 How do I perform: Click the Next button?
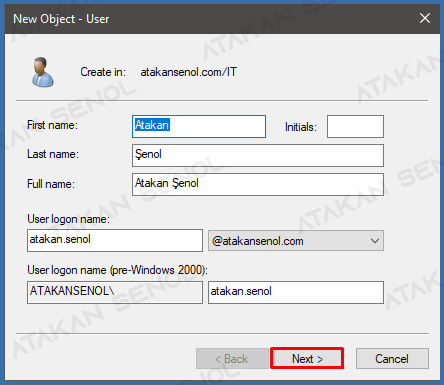tap(307, 358)
